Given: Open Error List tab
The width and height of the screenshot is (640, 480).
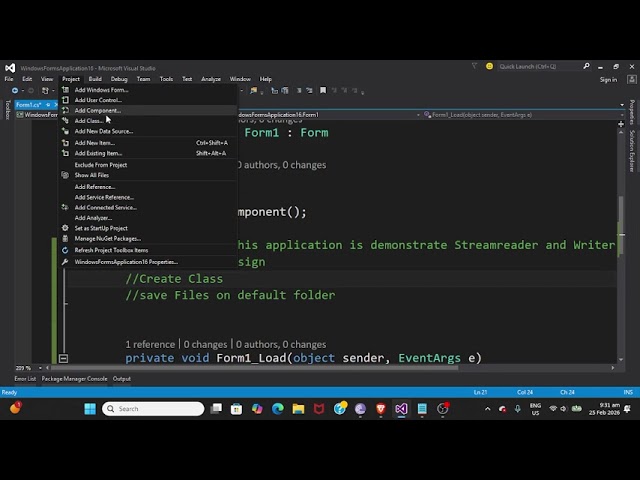Looking at the screenshot, I should [25, 379].
